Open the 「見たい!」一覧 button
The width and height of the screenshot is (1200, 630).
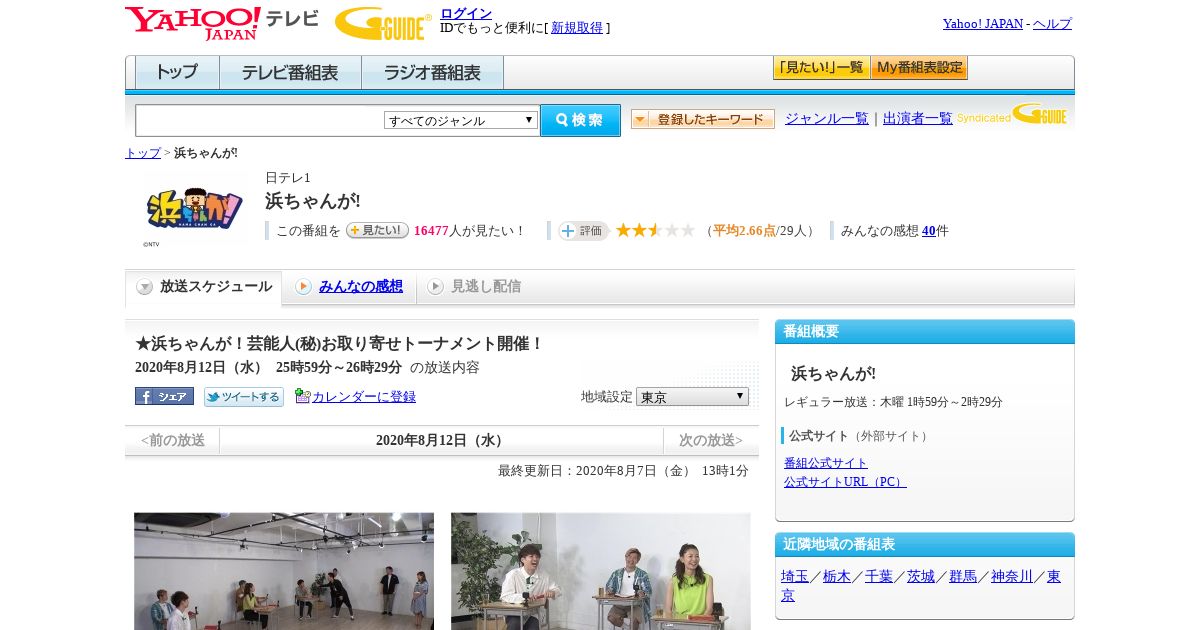tap(821, 68)
